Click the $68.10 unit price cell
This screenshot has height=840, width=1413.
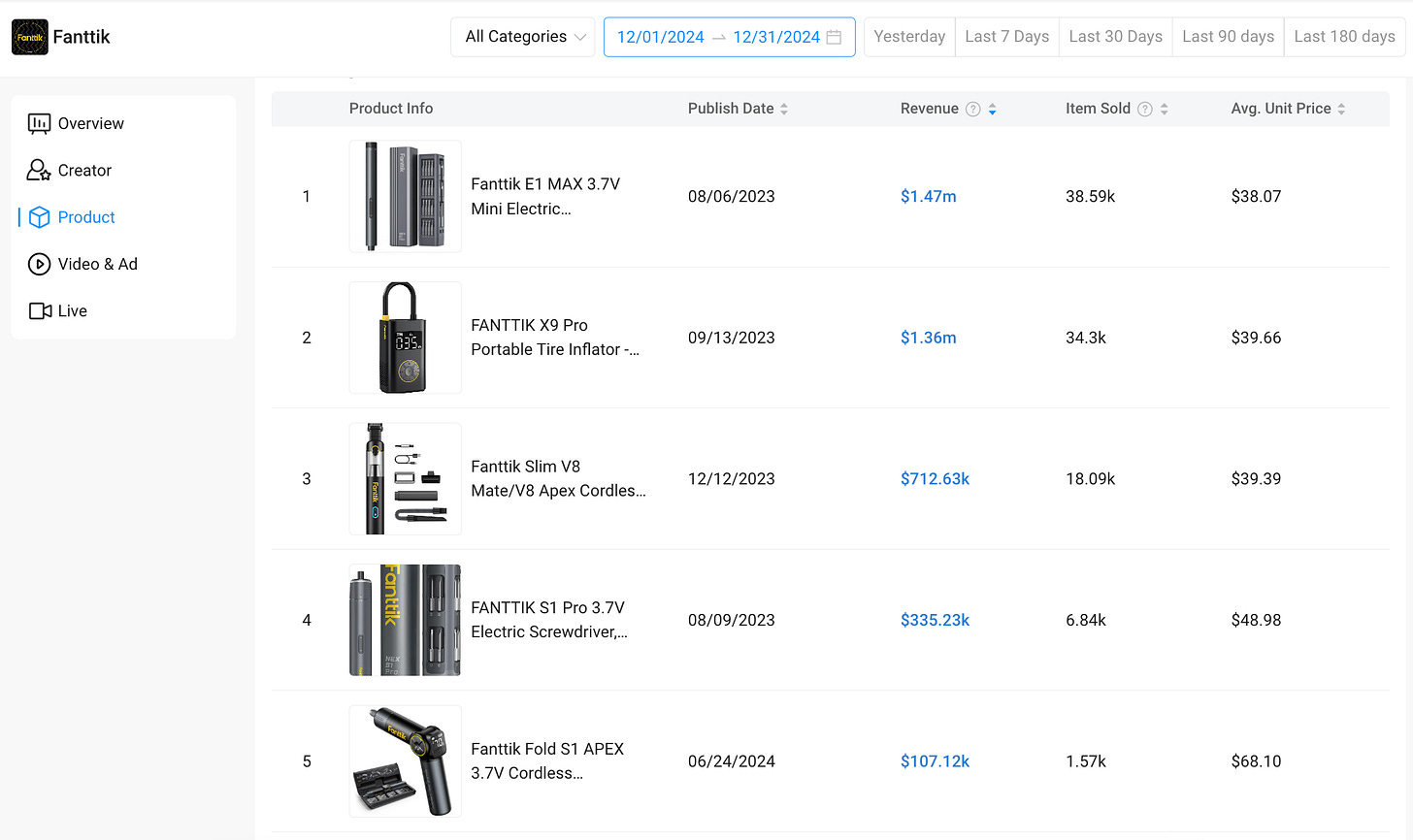click(1257, 761)
